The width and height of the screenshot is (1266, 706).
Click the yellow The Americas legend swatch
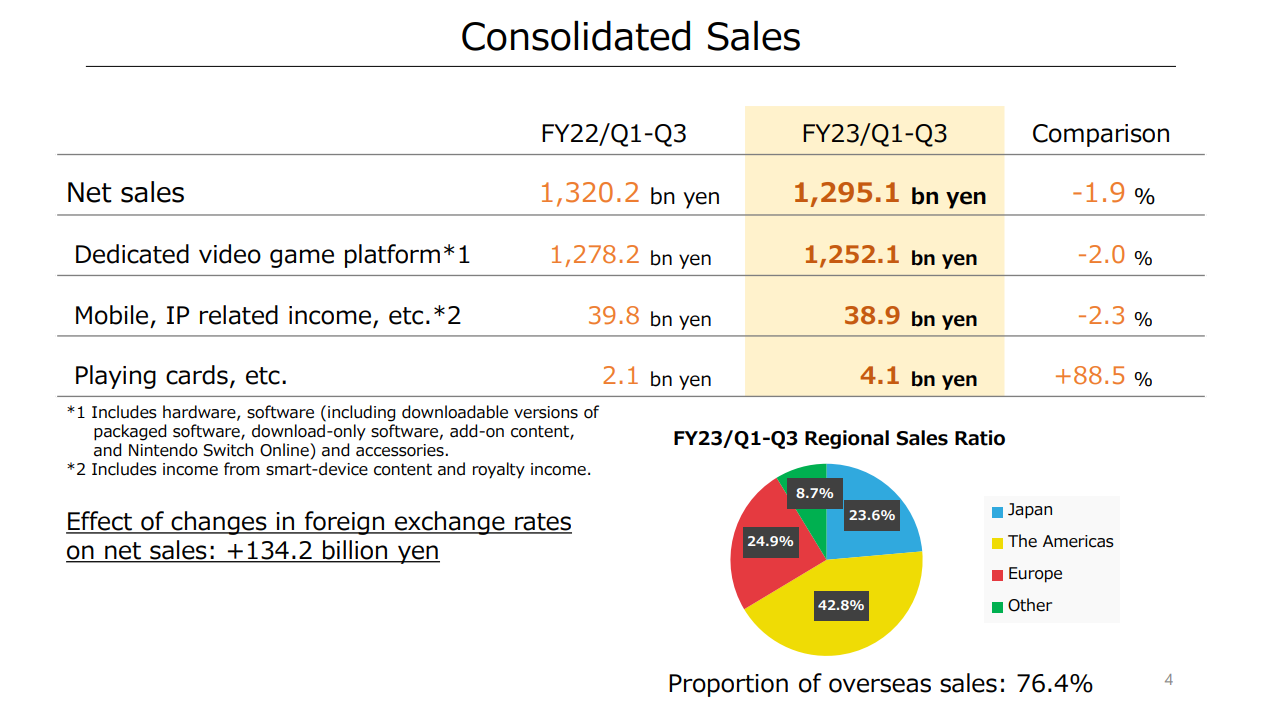[997, 543]
